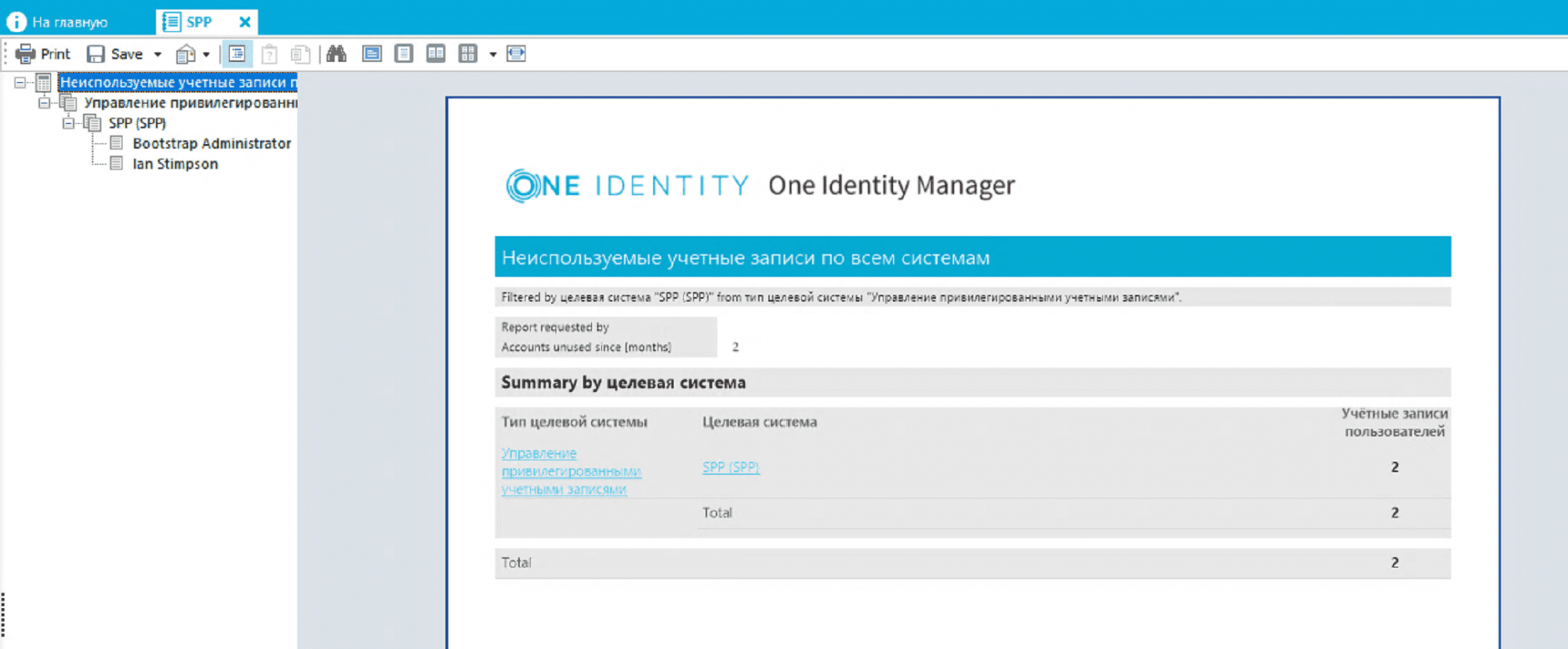Image resolution: width=1568 pixels, height=649 pixels.
Task: Switch to the «На главную» tab
Action: 69,22
